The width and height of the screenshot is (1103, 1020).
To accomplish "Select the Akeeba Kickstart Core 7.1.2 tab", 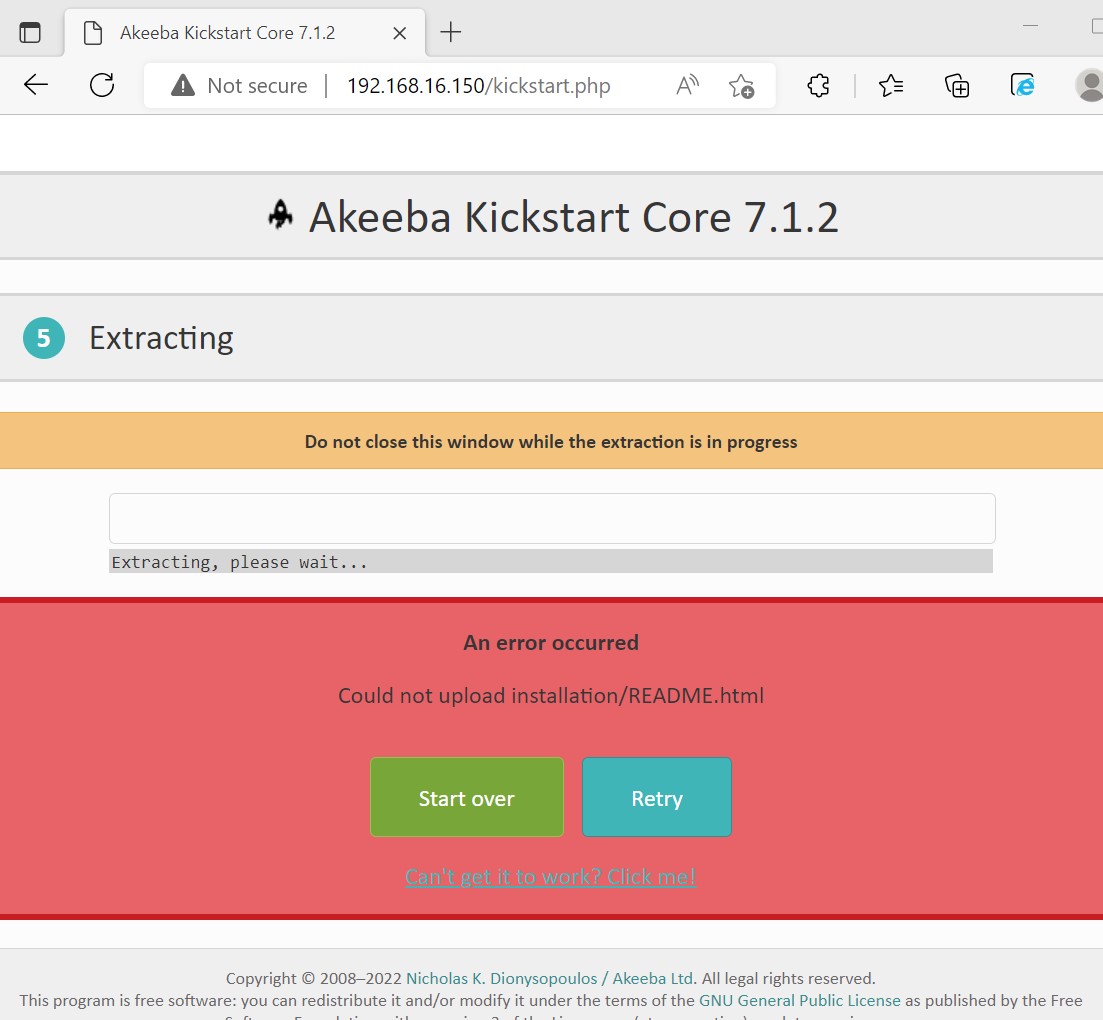I will [x=227, y=32].
